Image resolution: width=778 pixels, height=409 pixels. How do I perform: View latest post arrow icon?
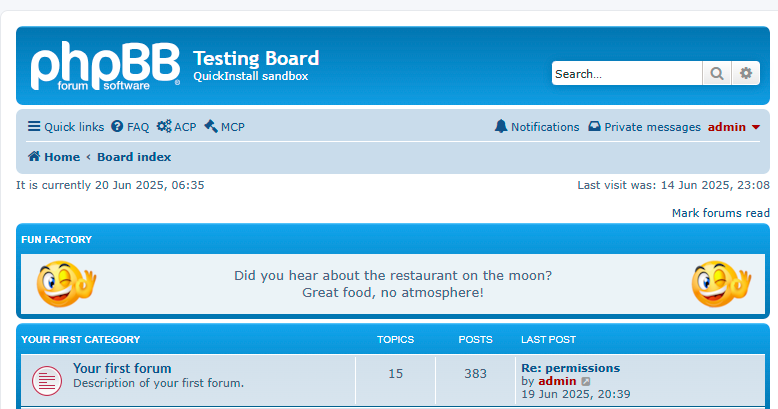(x=586, y=382)
